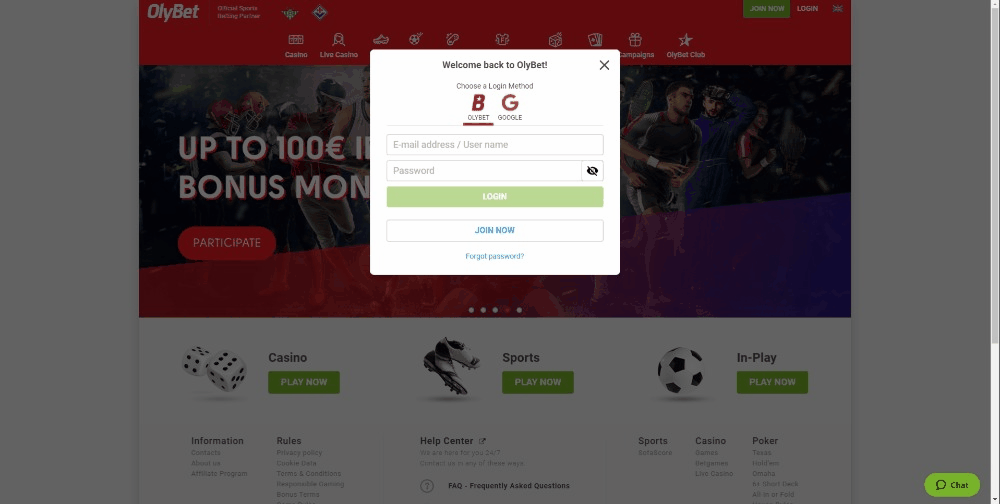1000x504 pixels.
Task: Select the Google login method icon
Action: tap(510, 102)
